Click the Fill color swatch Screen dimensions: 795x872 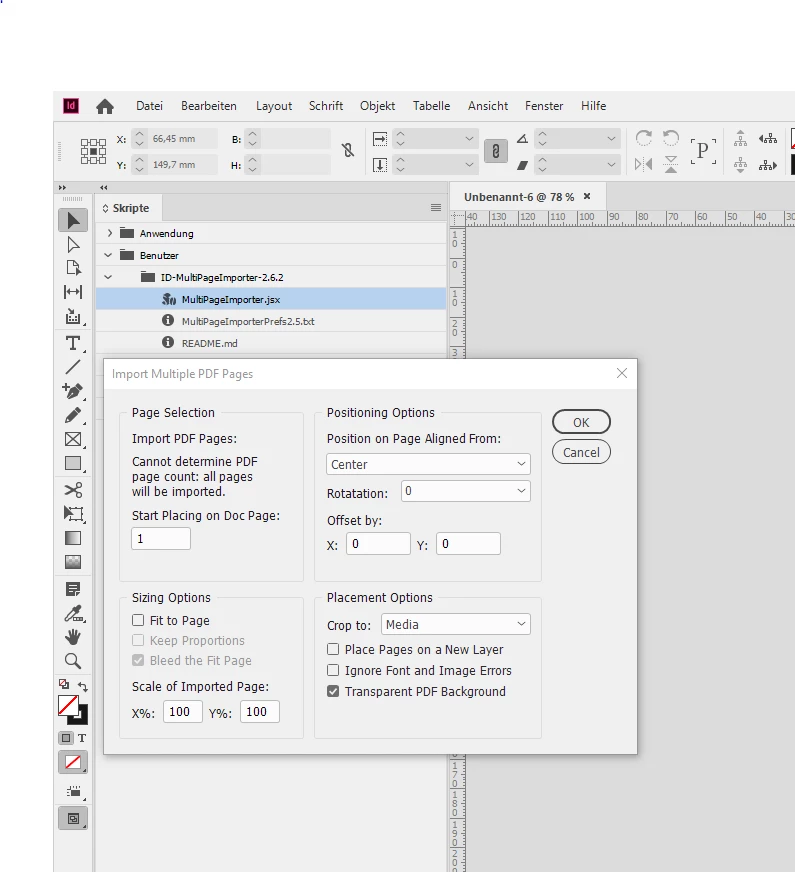pos(68,706)
